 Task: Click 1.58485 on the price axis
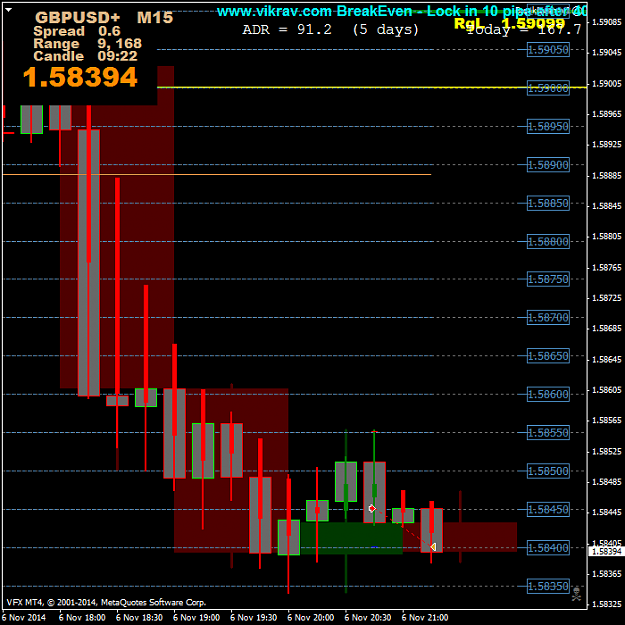606,482
